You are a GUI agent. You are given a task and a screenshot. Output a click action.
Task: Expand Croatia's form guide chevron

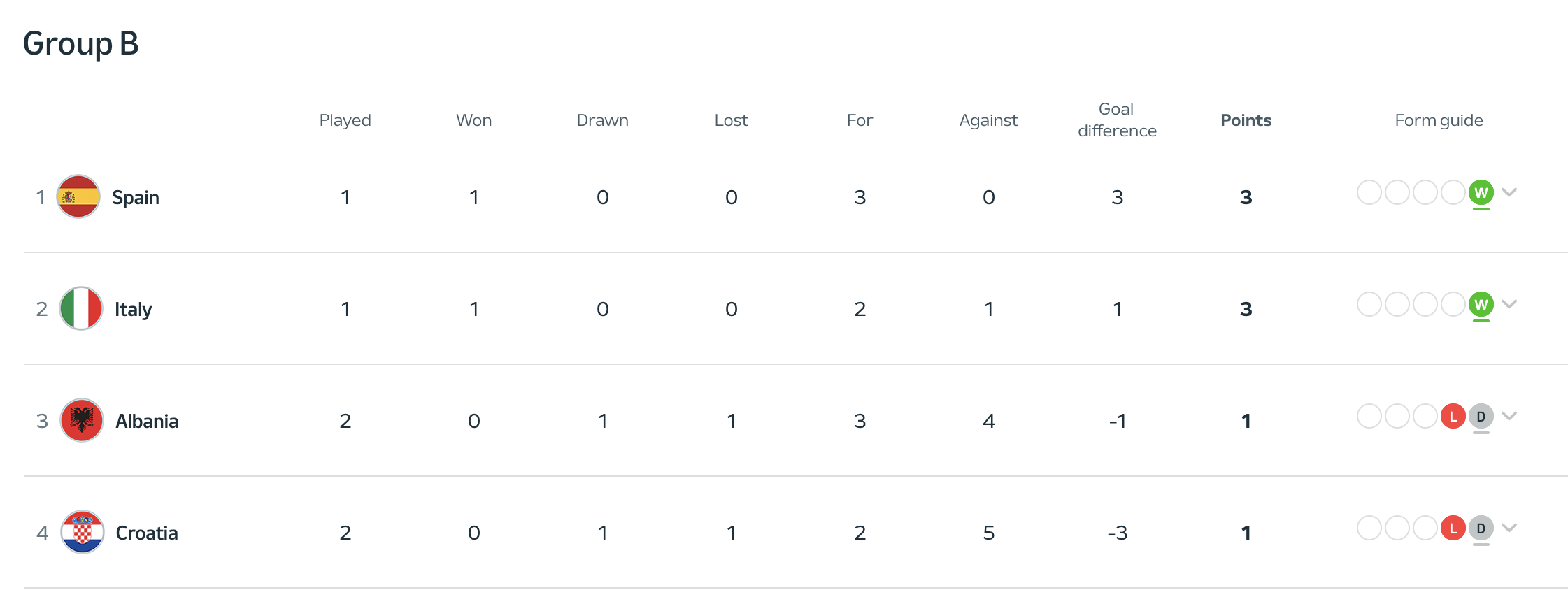pyautogui.click(x=1509, y=528)
